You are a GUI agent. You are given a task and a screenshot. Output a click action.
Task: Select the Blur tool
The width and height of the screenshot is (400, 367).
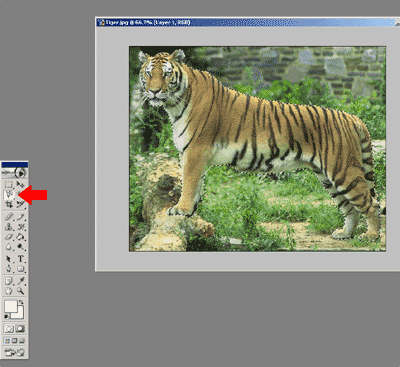[x=9, y=247]
